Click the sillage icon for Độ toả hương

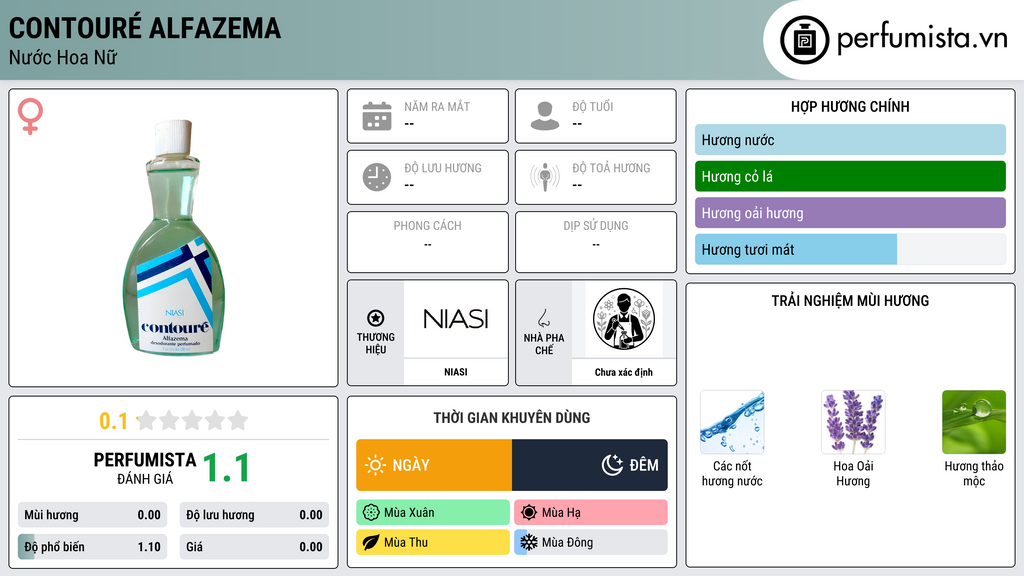point(545,177)
